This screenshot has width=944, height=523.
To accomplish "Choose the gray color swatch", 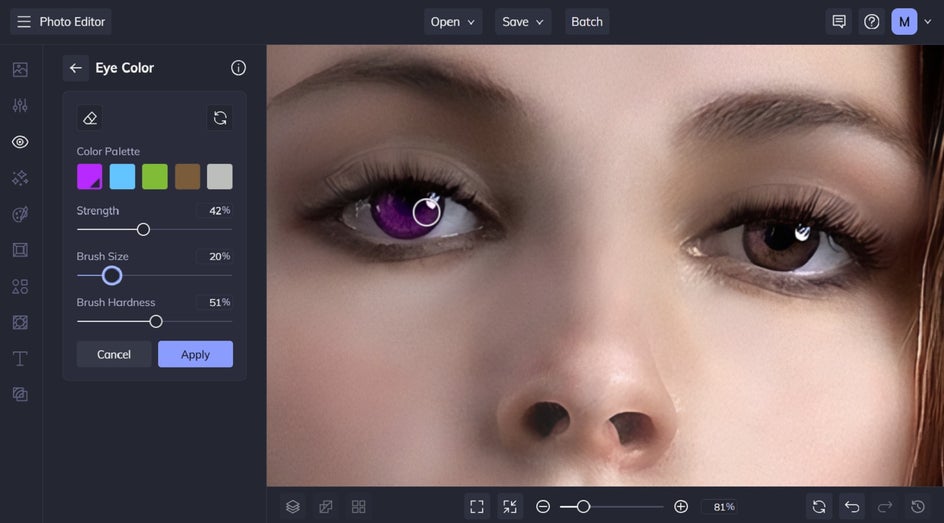I will point(220,177).
